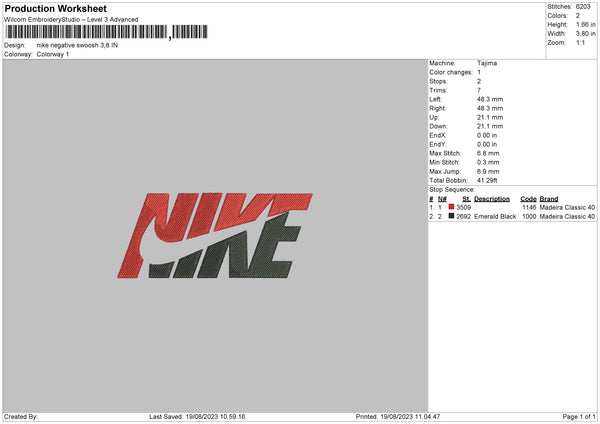Select the Width value 3.80 in

585,34
